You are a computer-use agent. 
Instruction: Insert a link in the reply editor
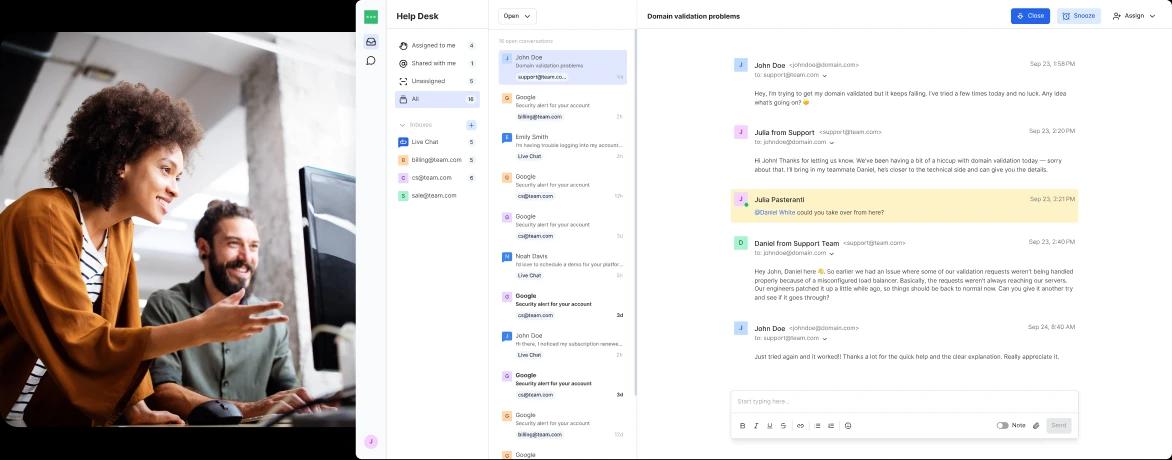[800, 426]
